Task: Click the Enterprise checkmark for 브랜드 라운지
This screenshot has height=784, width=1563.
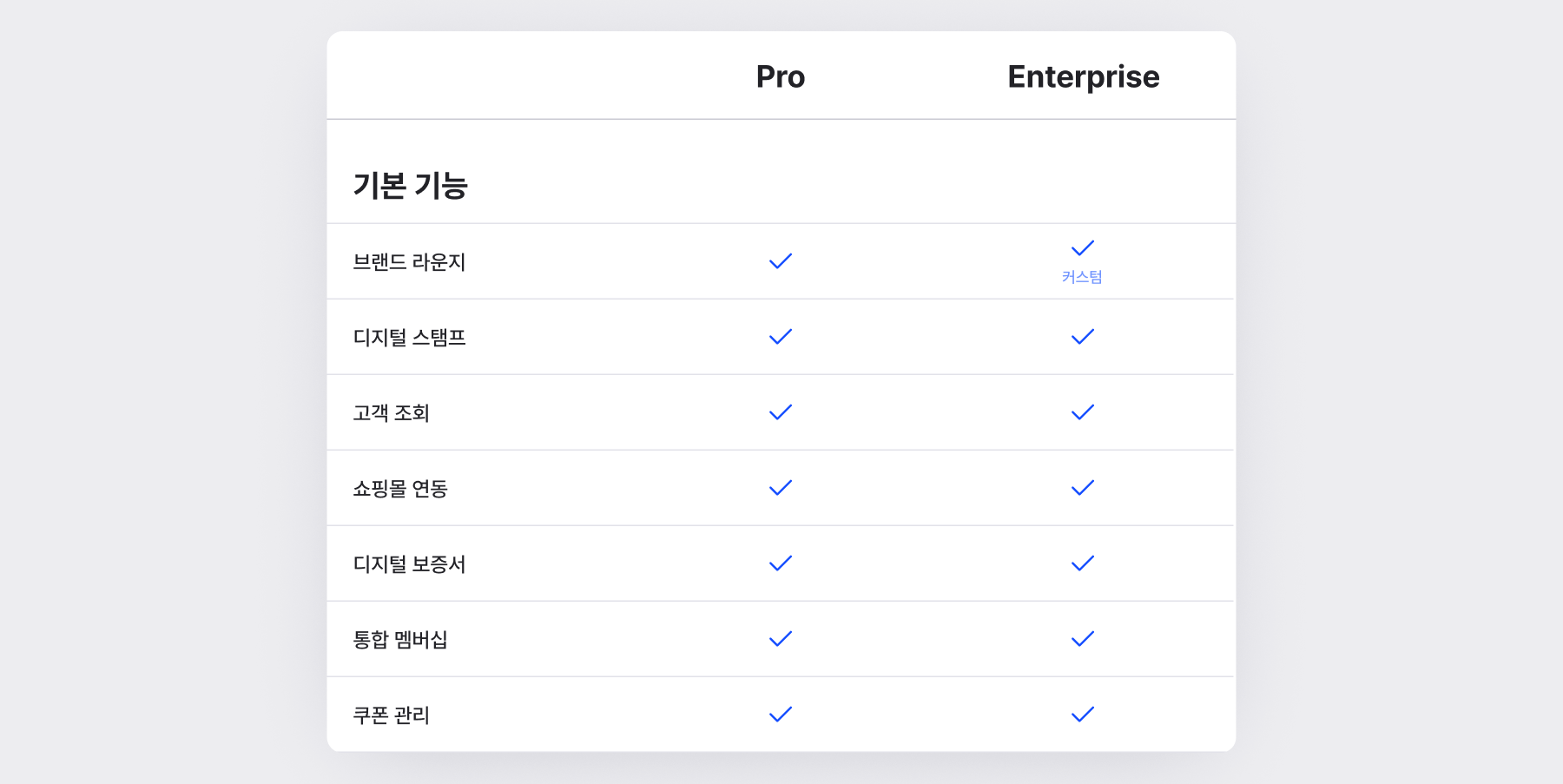Action: pos(1083,248)
